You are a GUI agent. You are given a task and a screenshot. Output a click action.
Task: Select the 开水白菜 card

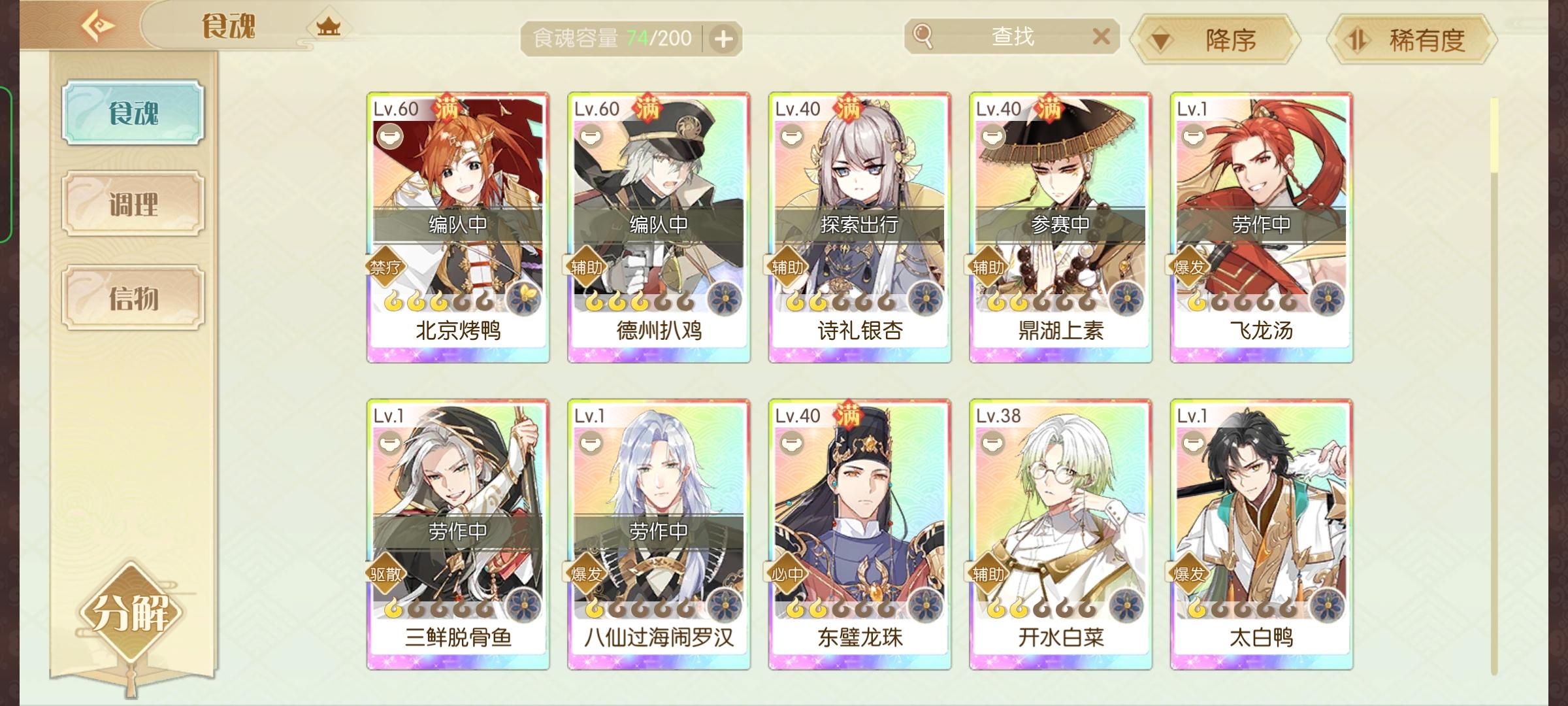click(x=1060, y=535)
